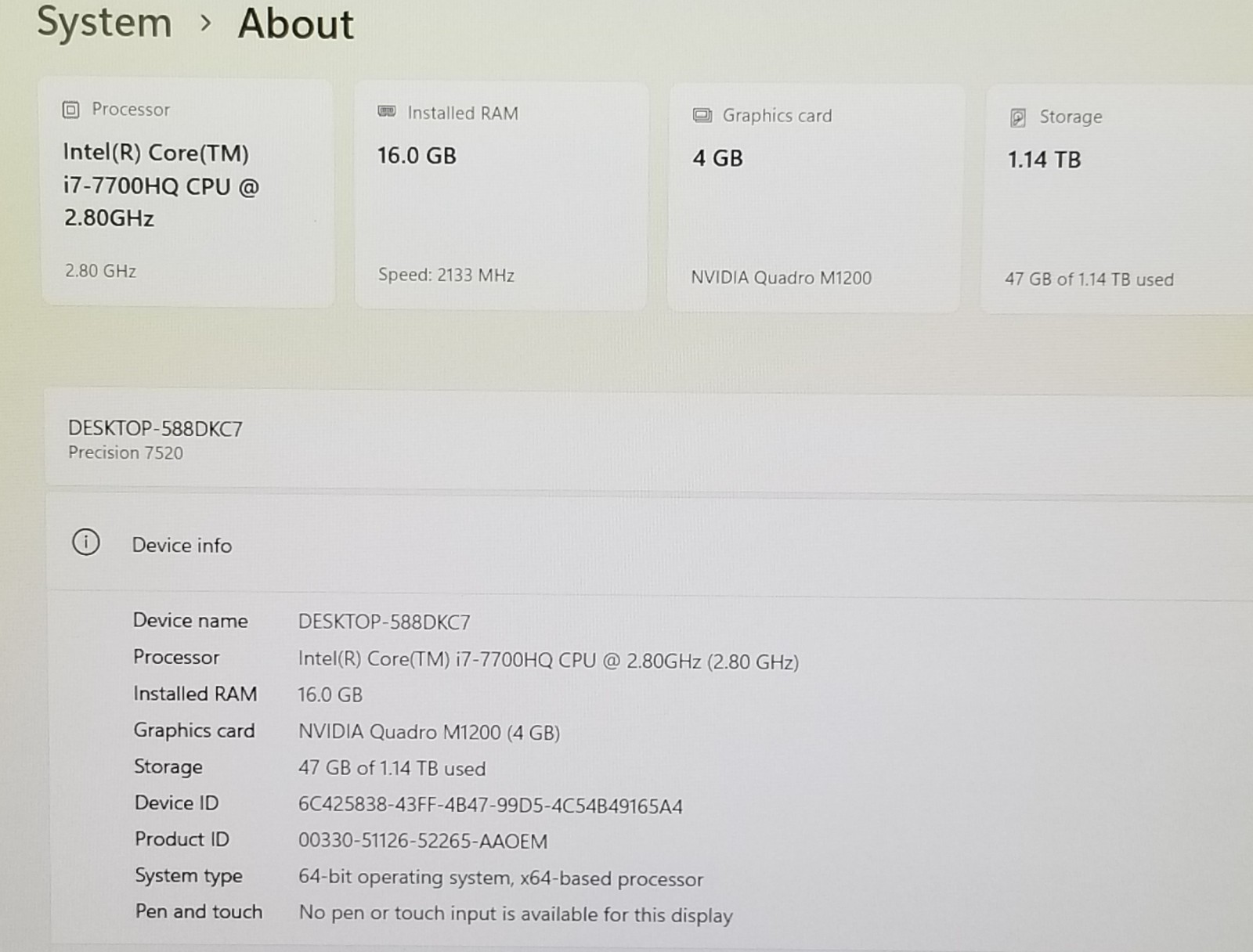Click the Processor chip icon
Image resolution: width=1253 pixels, height=952 pixels.
tap(70, 110)
